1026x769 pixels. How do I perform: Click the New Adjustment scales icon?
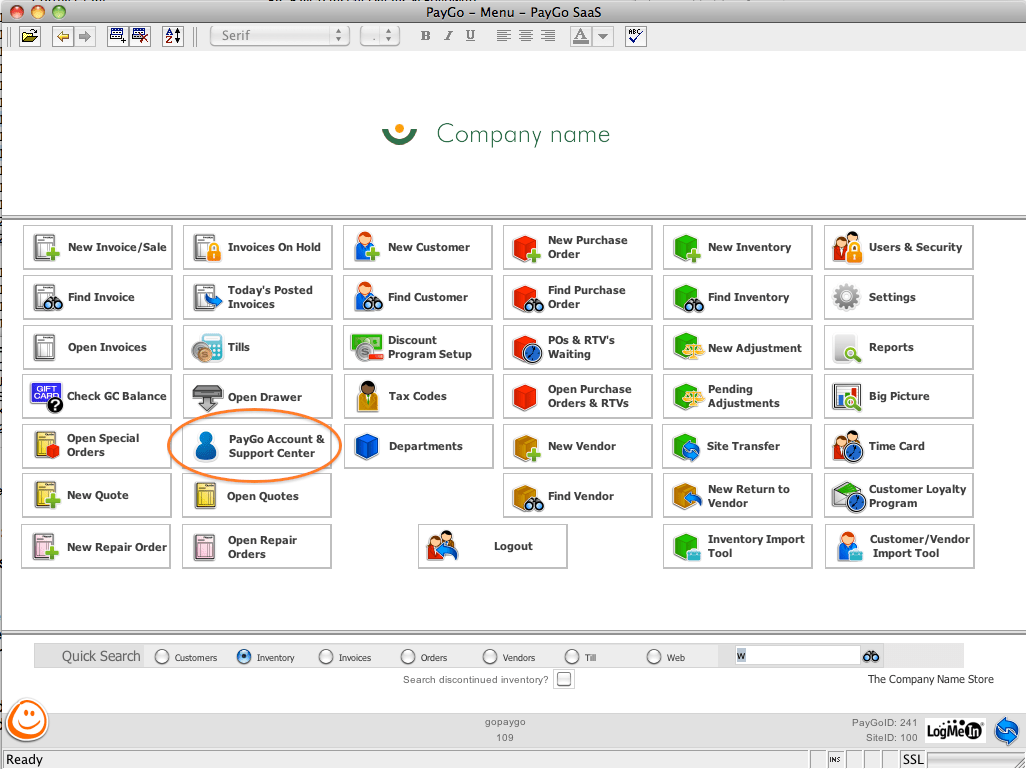pyautogui.click(x=688, y=348)
